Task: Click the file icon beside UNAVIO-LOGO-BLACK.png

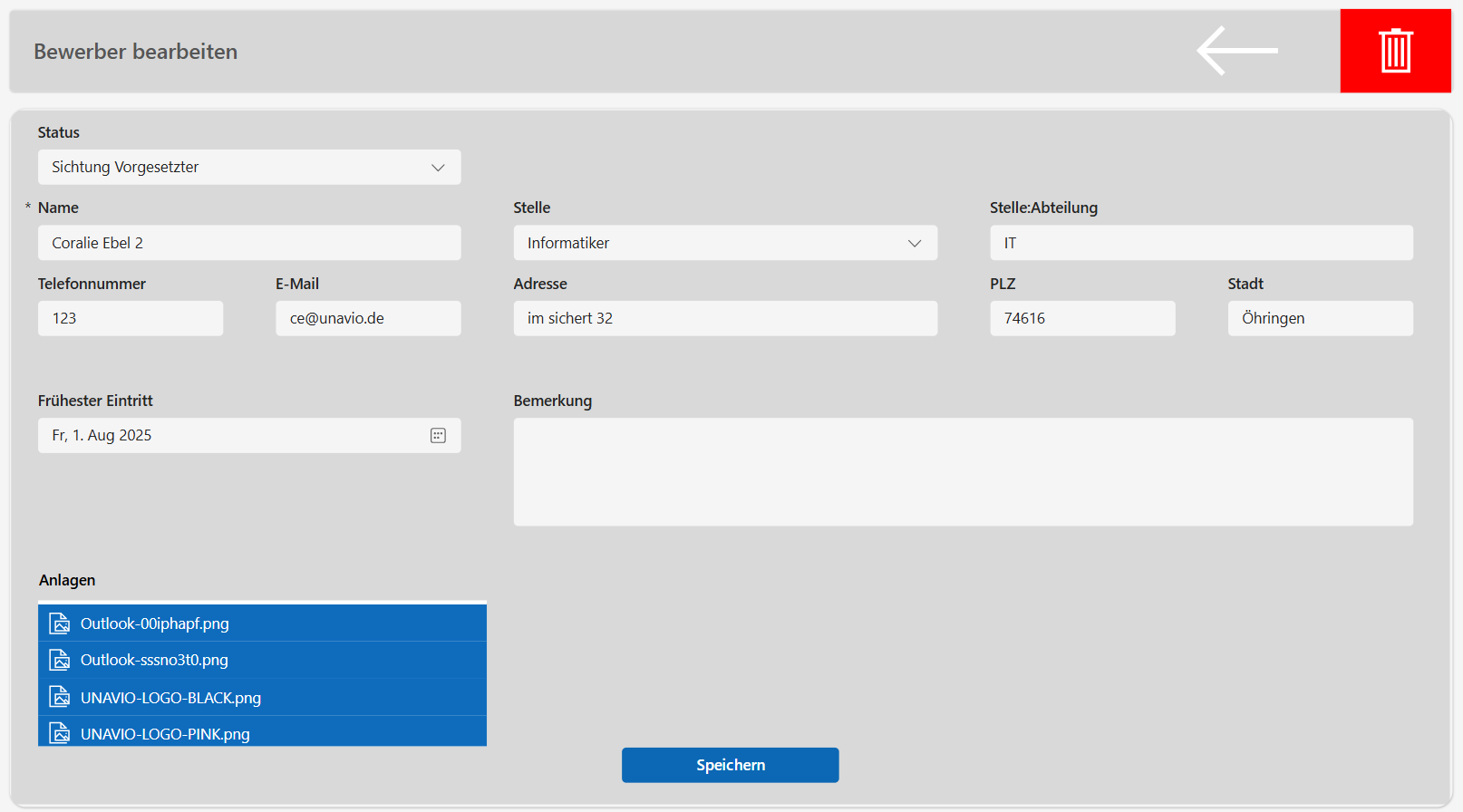Action: coord(60,697)
